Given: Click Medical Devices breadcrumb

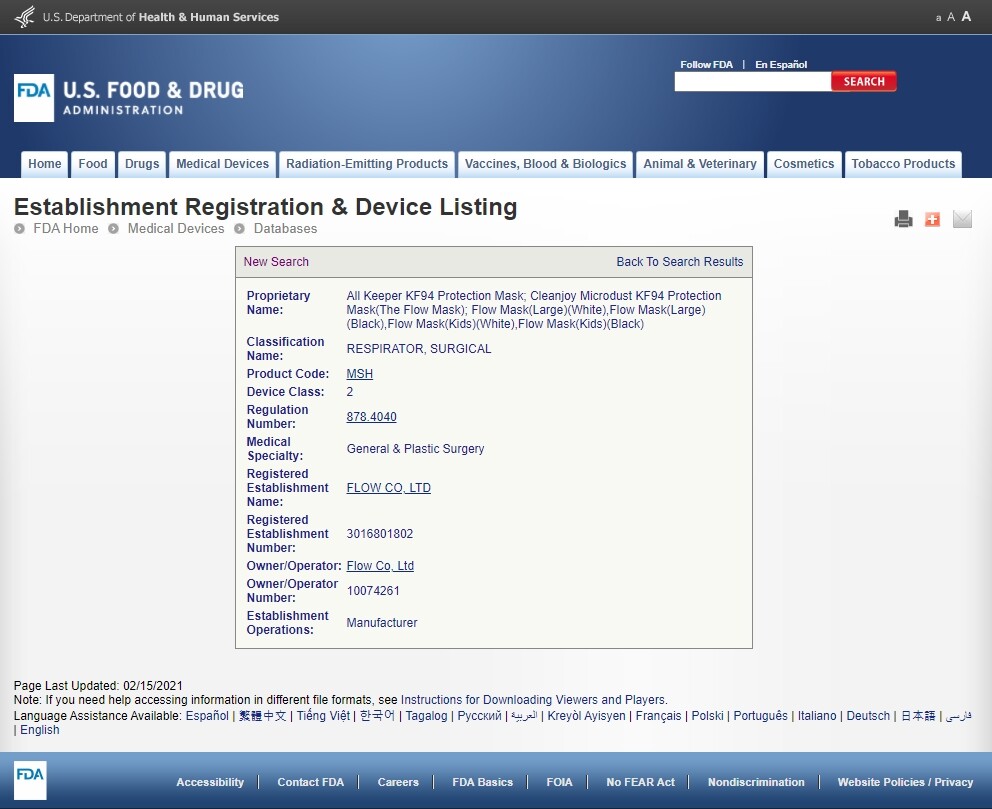Looking at the screenshot, I should coord(176,228).
